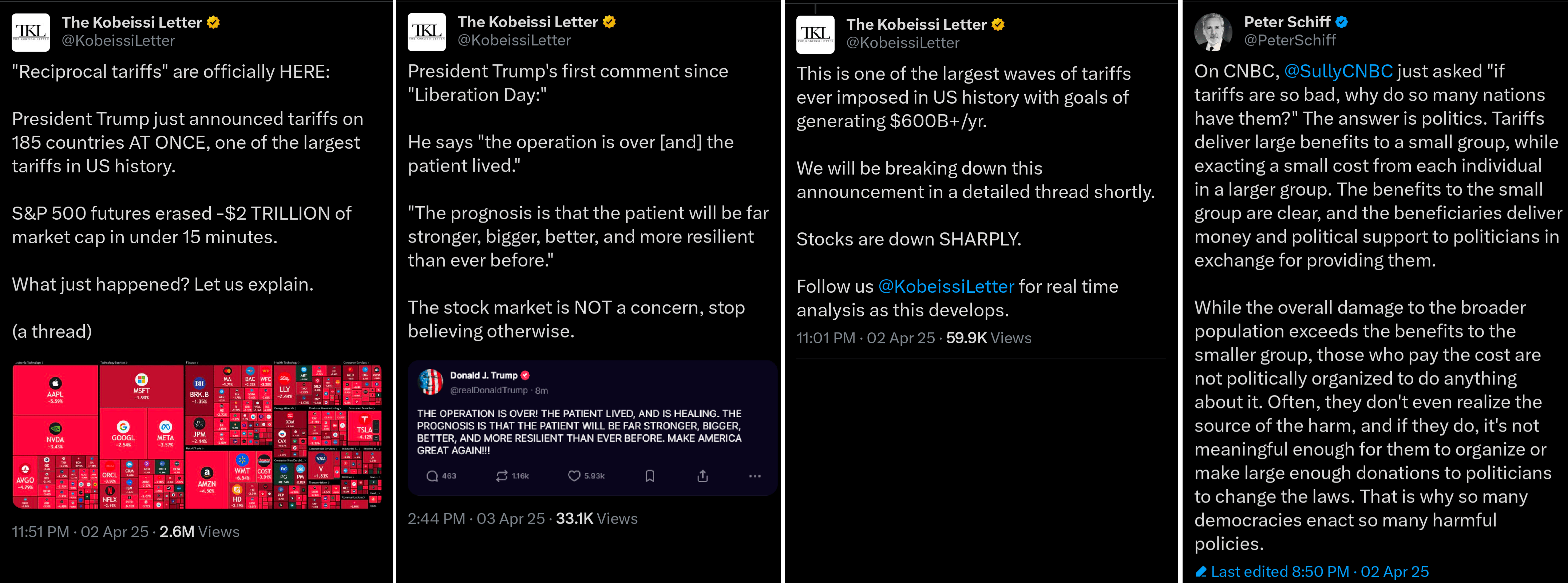Viewport: 1568px width, 583px height.
Task: Open the red stock market heatmap image
Action: tap(197, 436)
